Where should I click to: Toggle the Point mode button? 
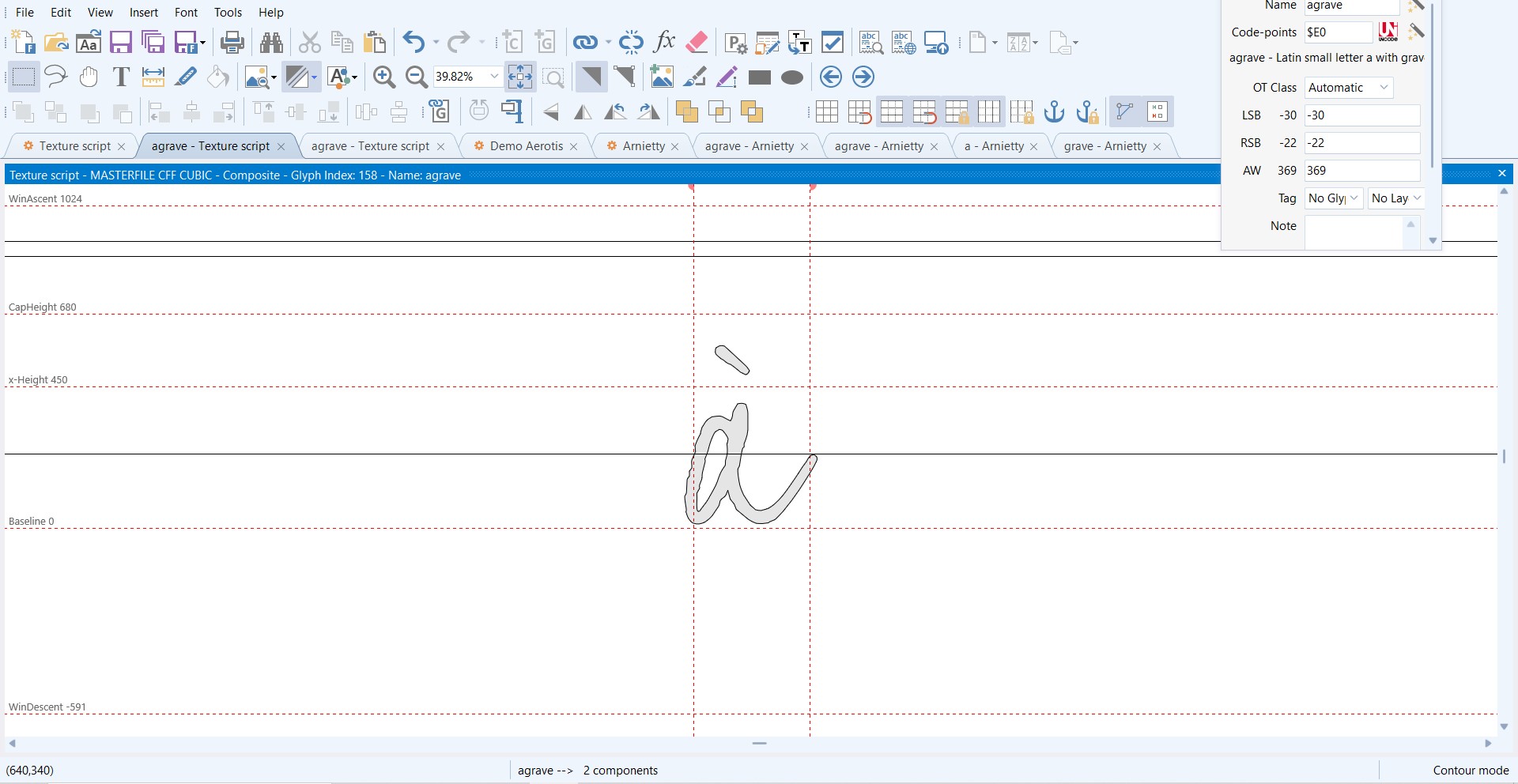point(624,77)
